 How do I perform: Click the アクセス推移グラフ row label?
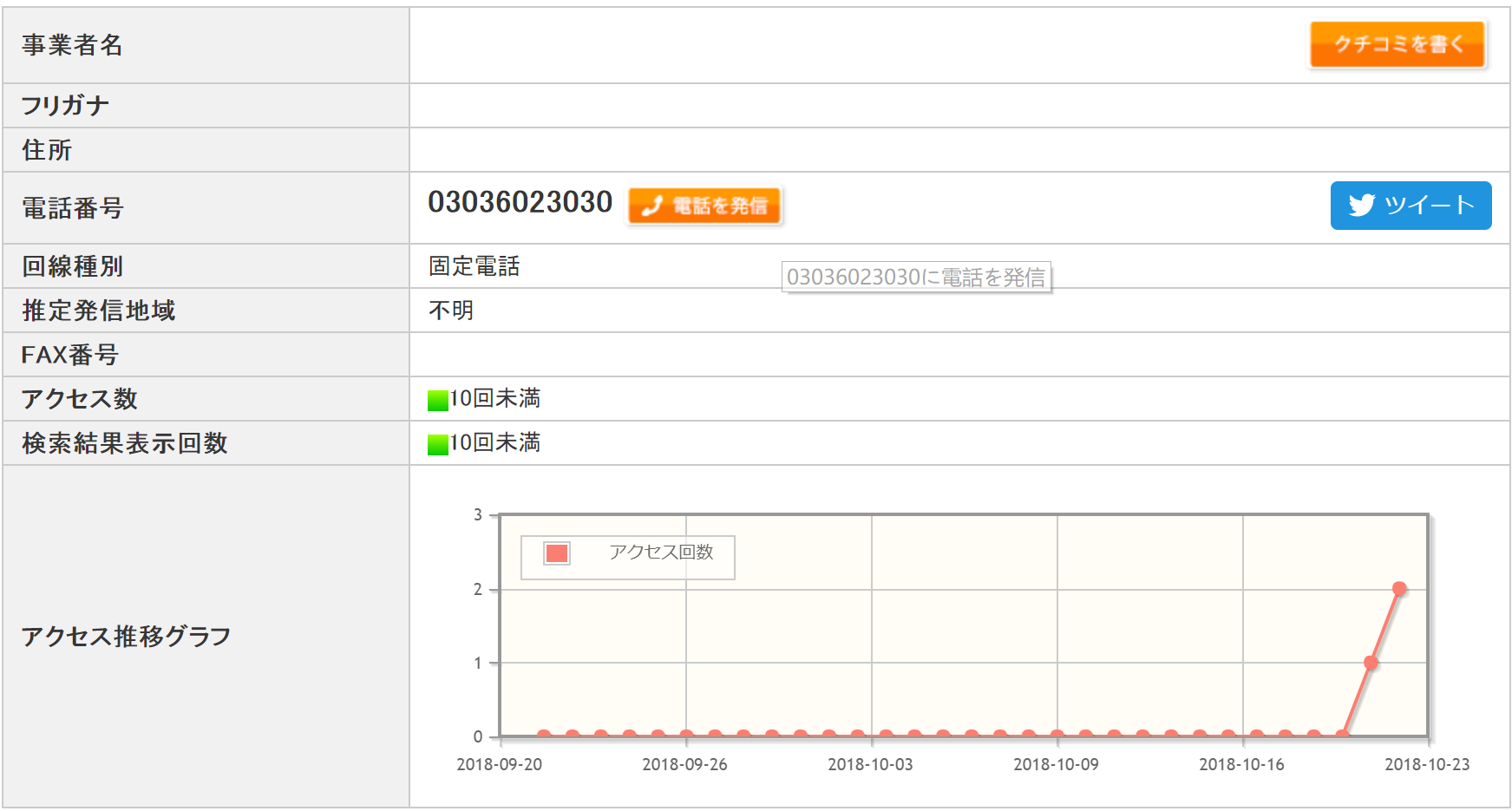127,637
